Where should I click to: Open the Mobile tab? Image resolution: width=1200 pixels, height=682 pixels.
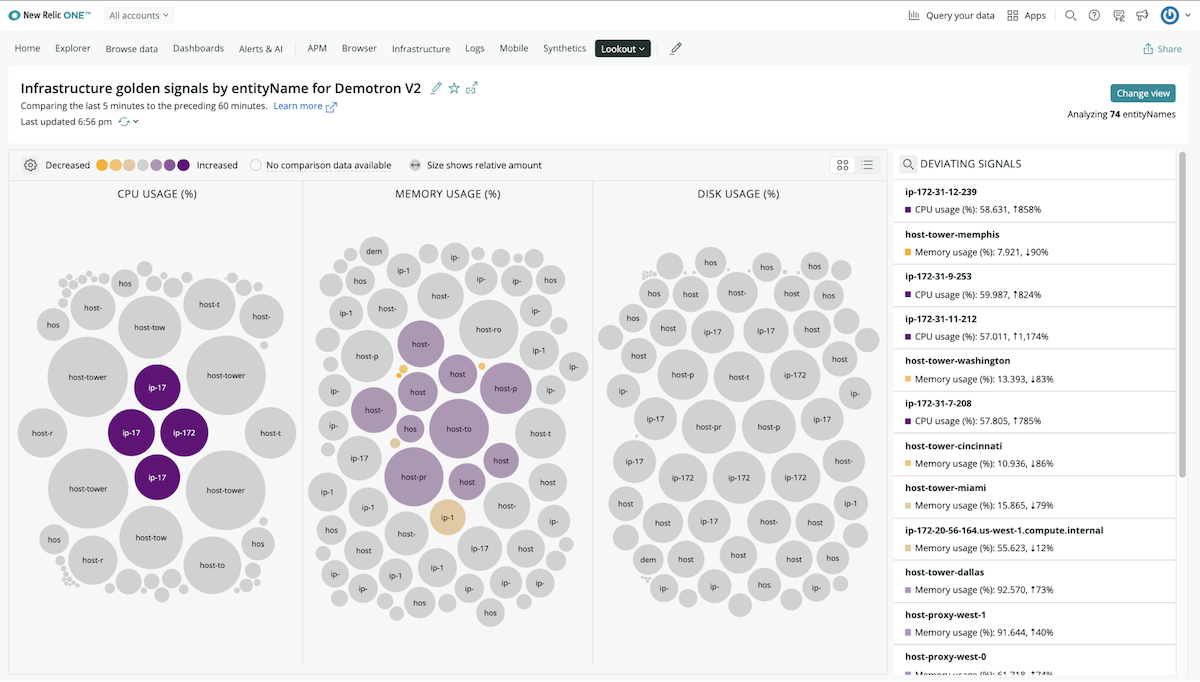(514, 48)
